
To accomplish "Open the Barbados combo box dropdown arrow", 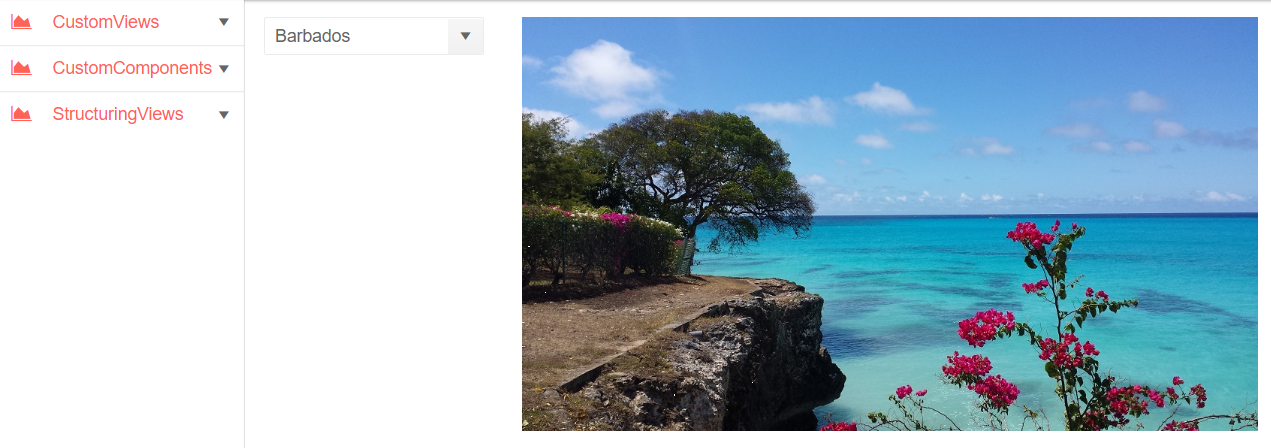I will 465,36.
